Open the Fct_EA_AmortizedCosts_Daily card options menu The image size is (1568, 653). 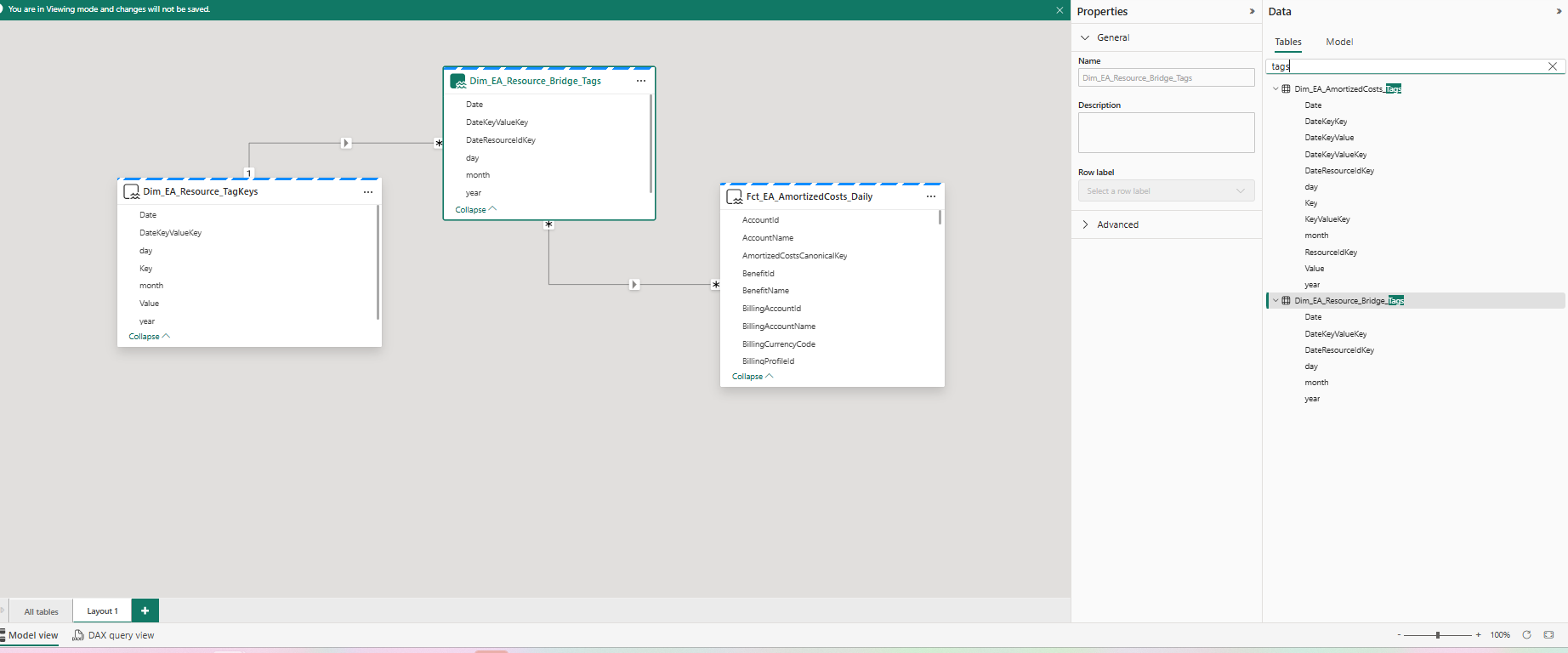pyautogui.click(x=931, y=196)
